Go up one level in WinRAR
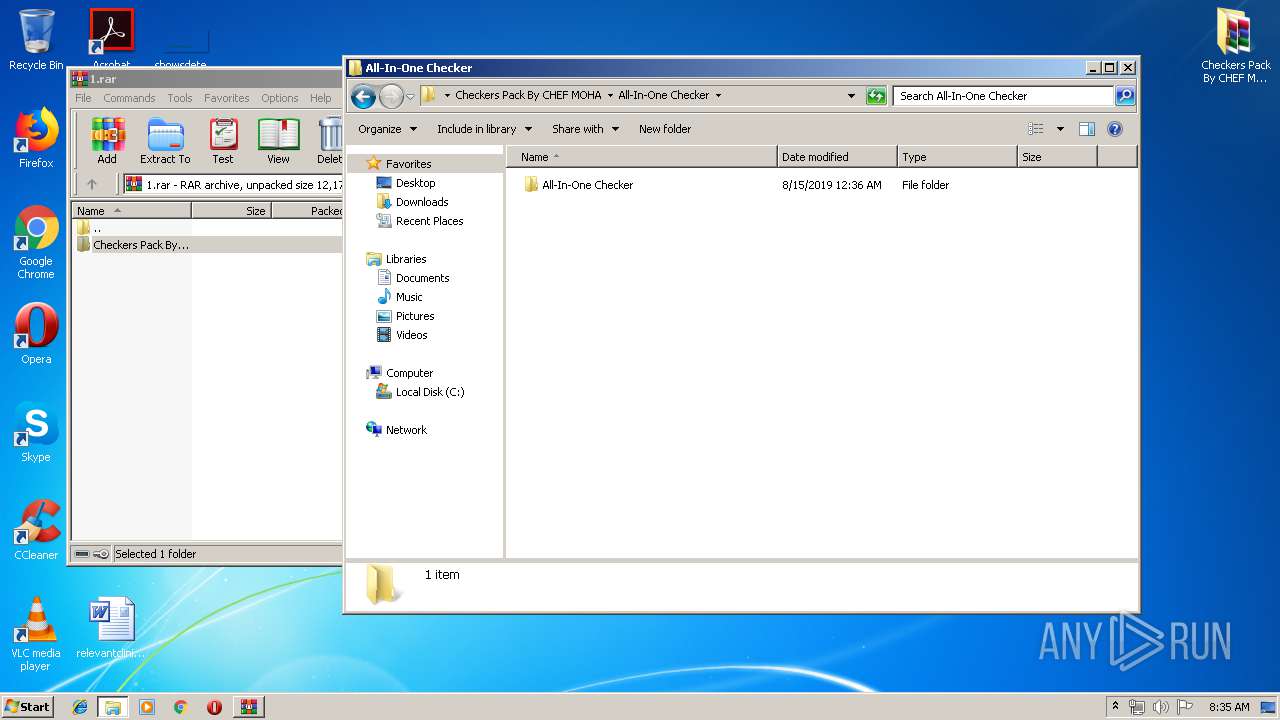This screenshot has width=1280, height=720. [x=92, y=184]
